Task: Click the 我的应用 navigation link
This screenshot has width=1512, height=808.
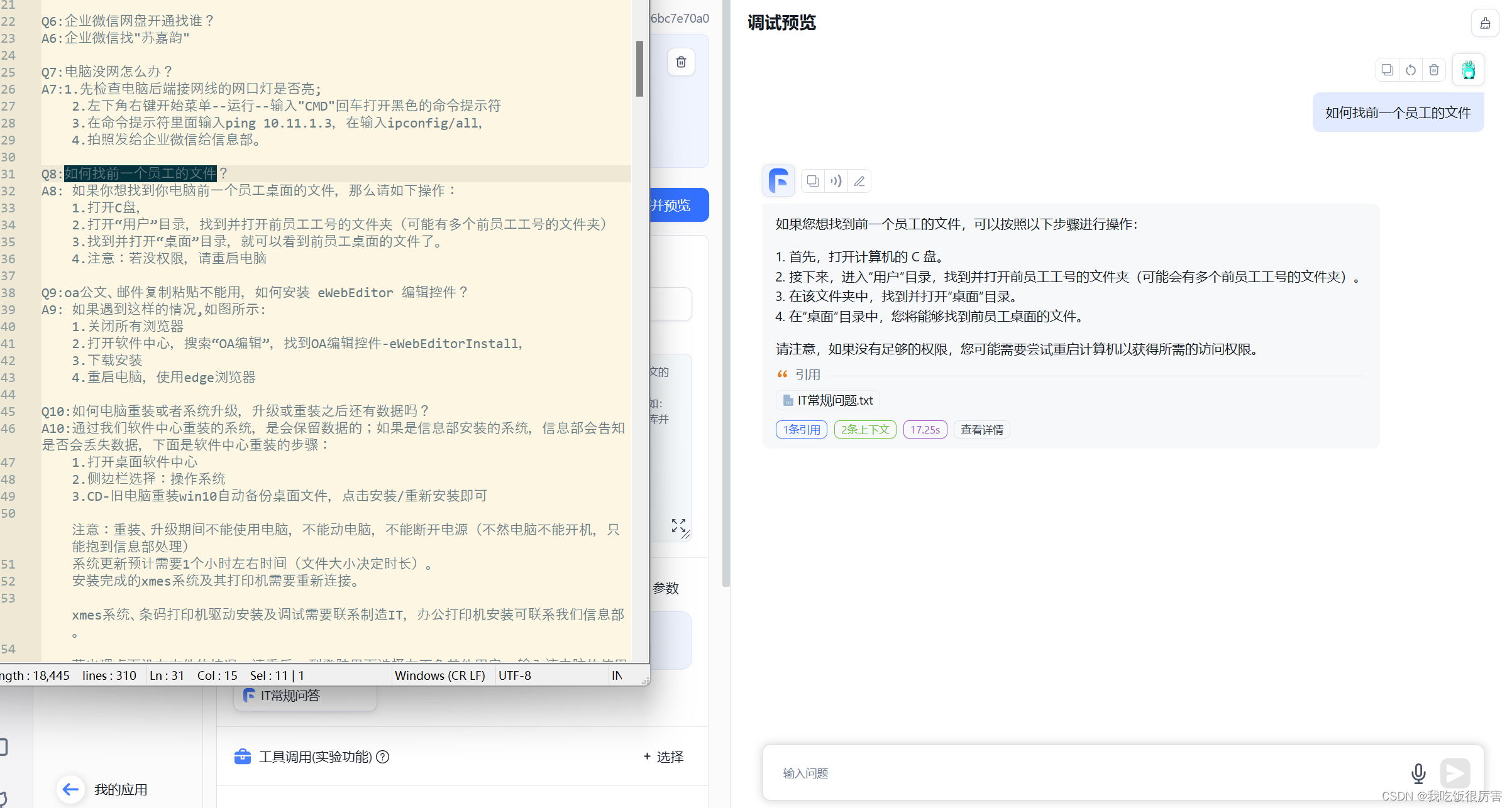Action: [x=121, y=789]
